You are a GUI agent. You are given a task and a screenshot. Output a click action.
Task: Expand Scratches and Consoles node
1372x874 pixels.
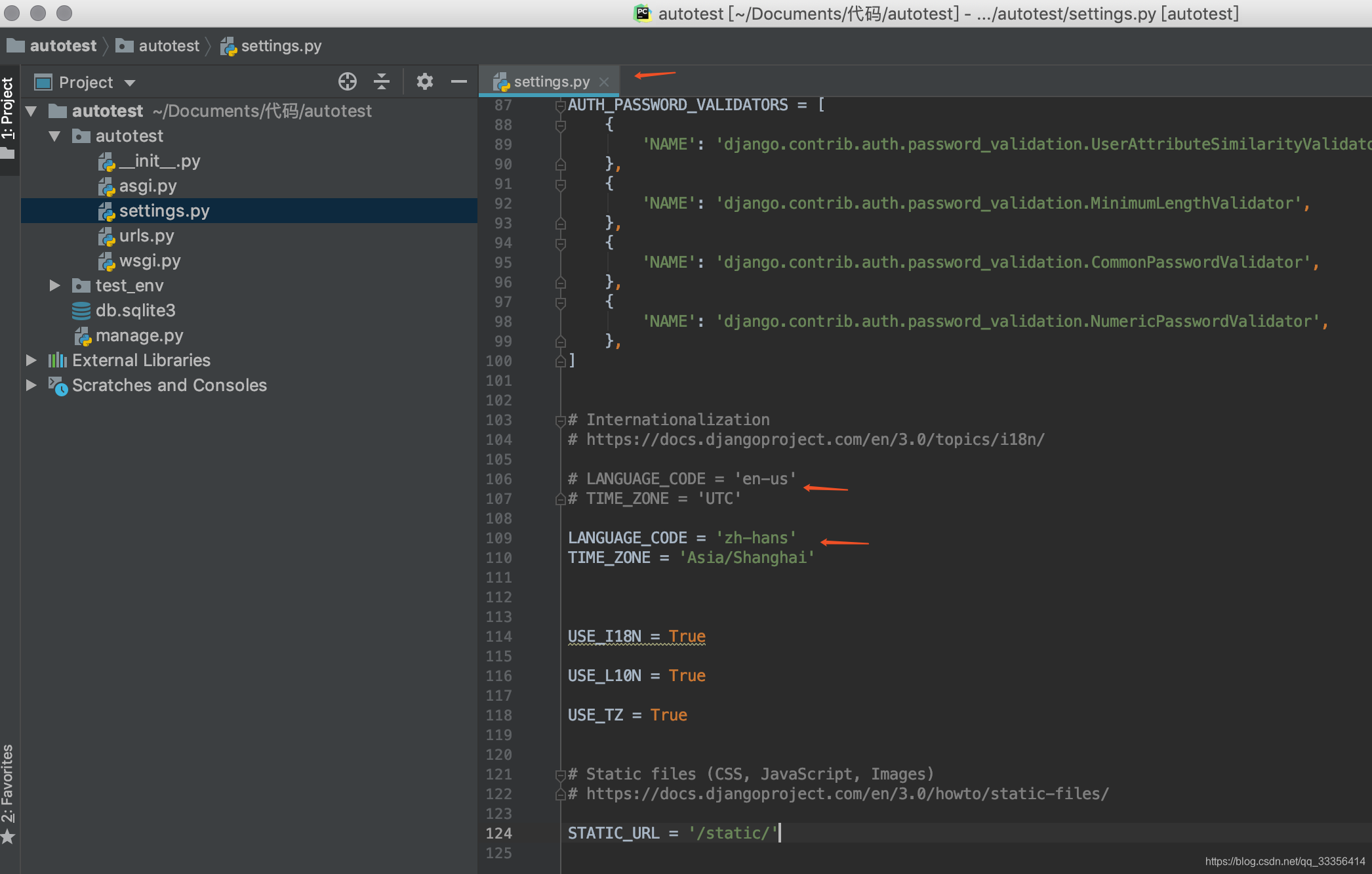[31, 385]
